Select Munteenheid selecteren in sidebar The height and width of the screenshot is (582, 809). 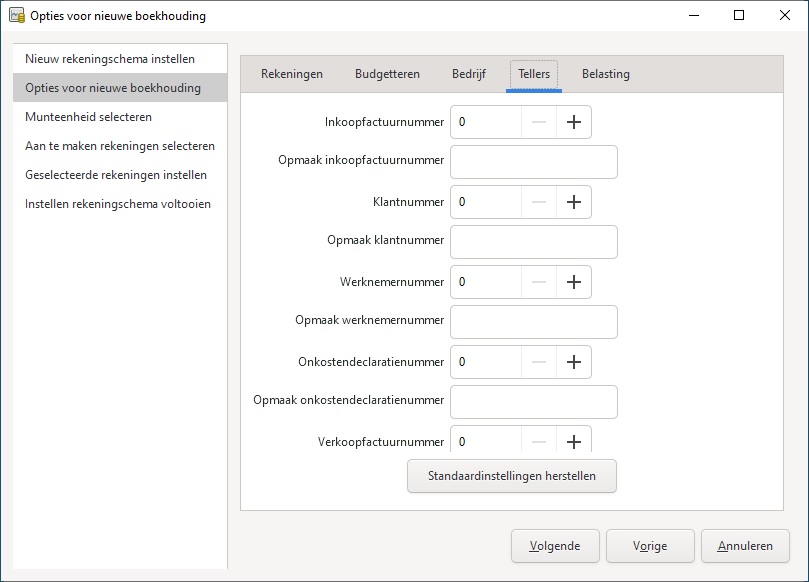[x=89, y=117]
